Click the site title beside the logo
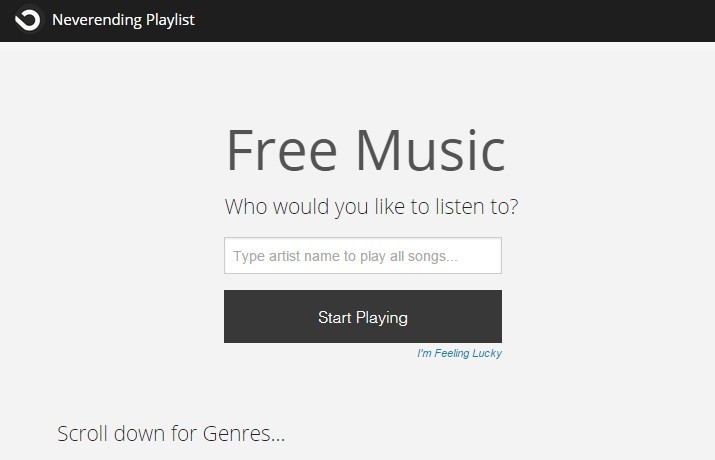Screen dimensions: 715x460 (123, 19)
